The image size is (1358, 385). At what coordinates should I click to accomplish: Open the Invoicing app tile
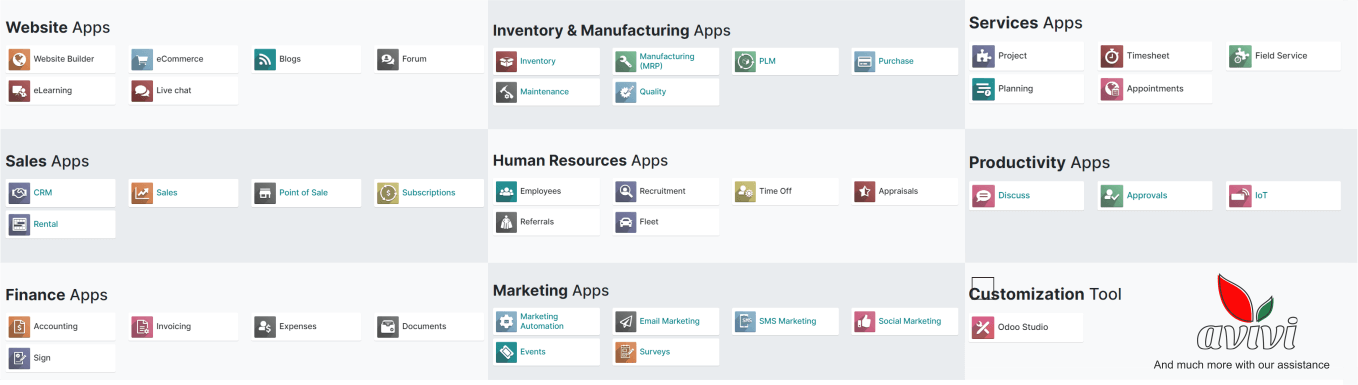184,326
